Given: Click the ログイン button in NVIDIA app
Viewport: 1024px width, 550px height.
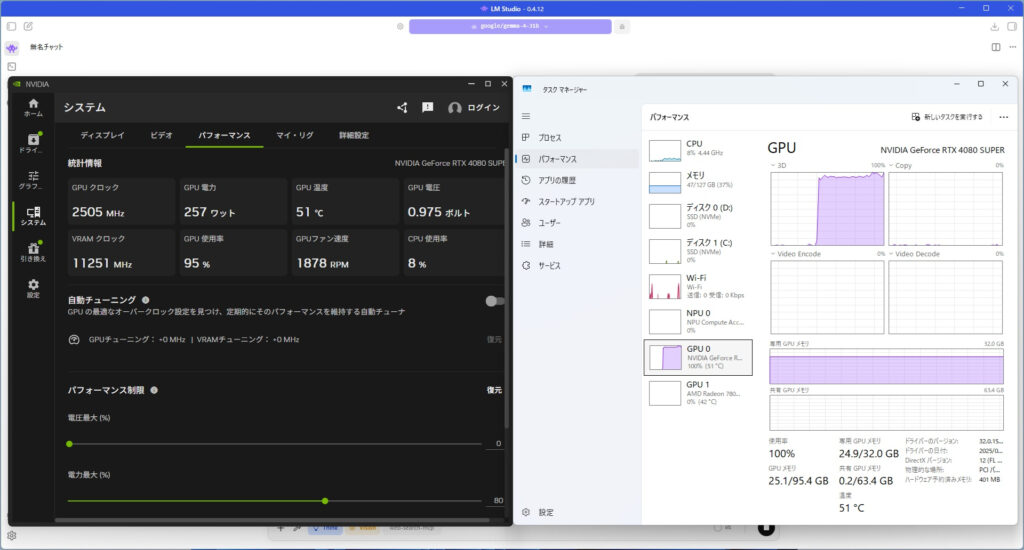Looking at the screenshot, I should [474, 108].
